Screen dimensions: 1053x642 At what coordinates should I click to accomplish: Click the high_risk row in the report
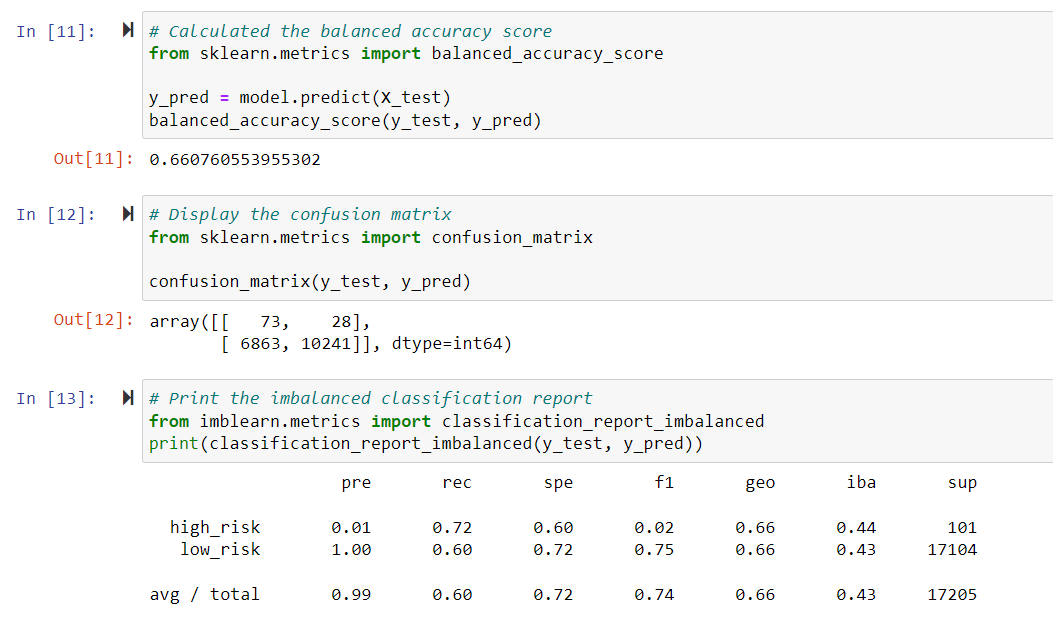pyautogui.click(x=574, y=528)
